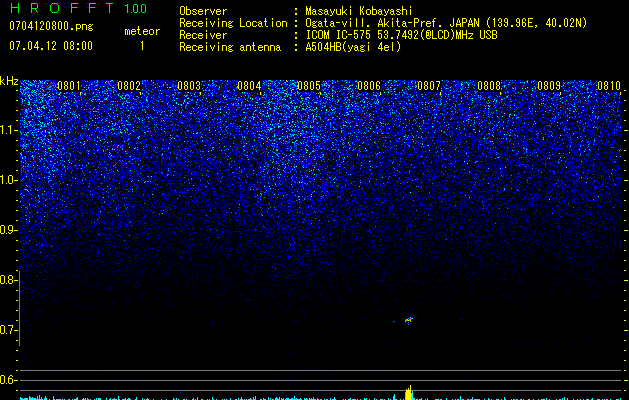The width and height of the screenshot is (629, 400).
Task: Click the 'meteor' count label
Action: point(142,31)
